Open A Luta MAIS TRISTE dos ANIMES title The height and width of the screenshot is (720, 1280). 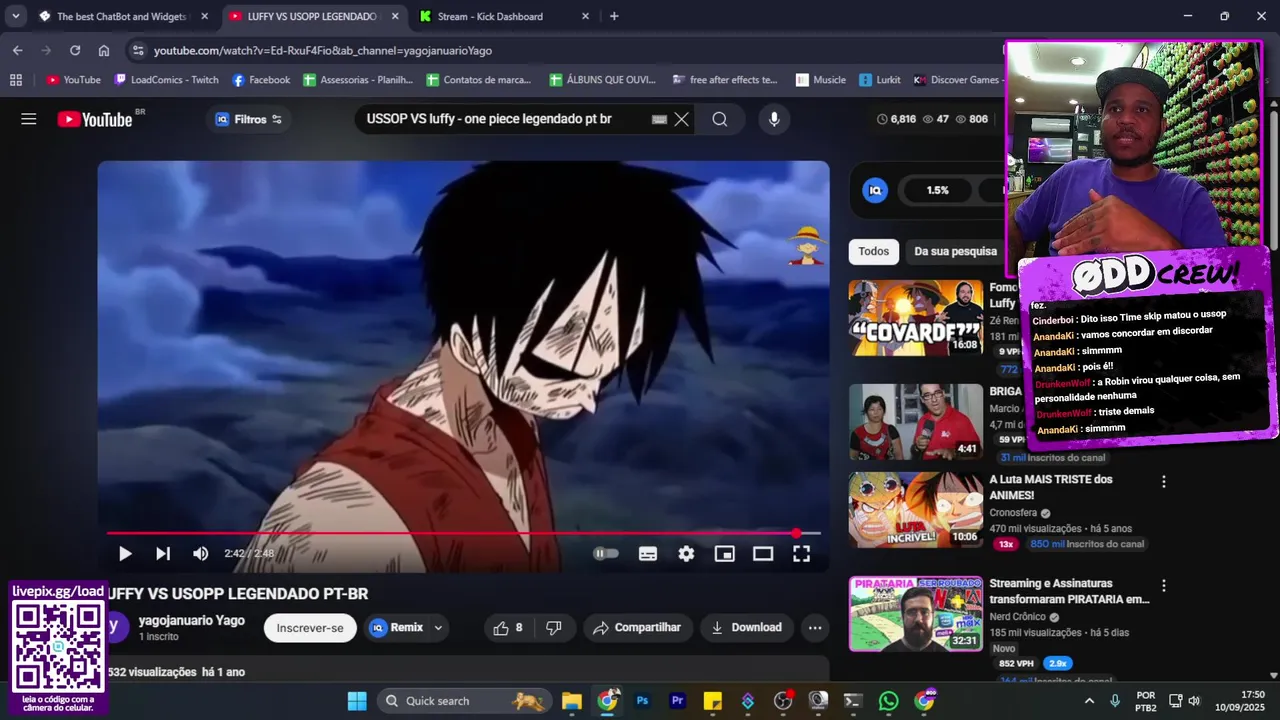click(1051, 487)
